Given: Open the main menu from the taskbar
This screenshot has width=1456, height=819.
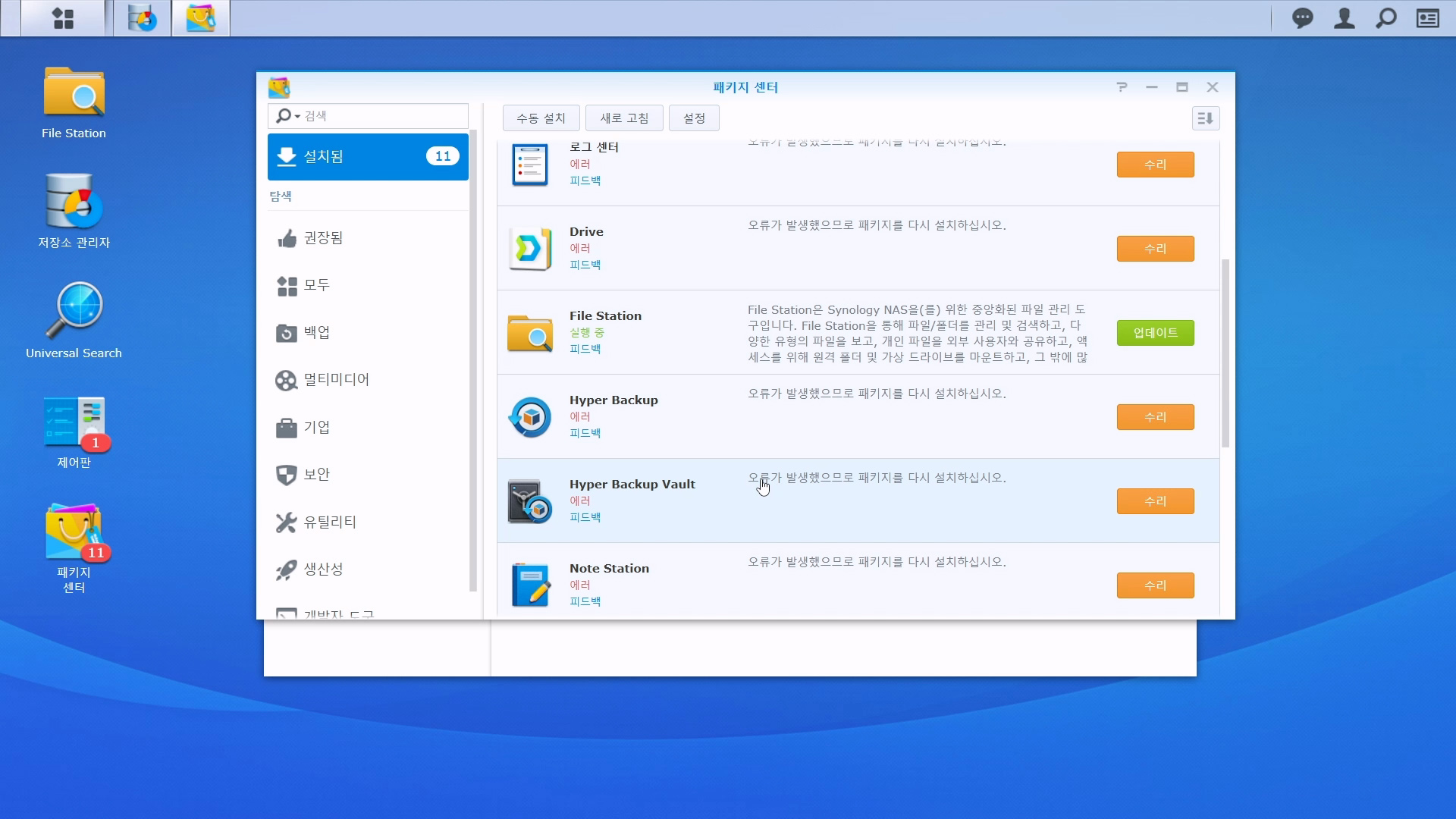Looking at the screenshot, I should pos(64,18).
